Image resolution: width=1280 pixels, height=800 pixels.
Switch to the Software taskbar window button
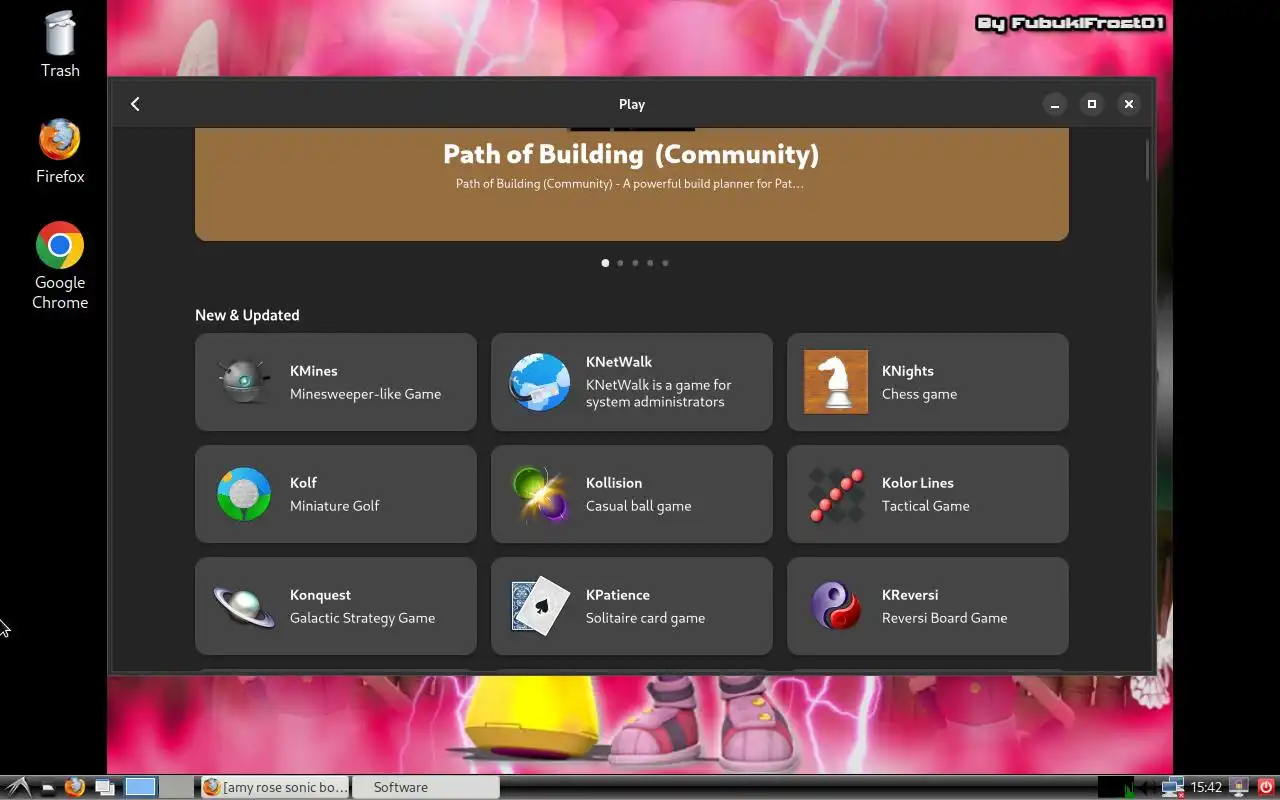pyautogui.click(x=426, y=787)
